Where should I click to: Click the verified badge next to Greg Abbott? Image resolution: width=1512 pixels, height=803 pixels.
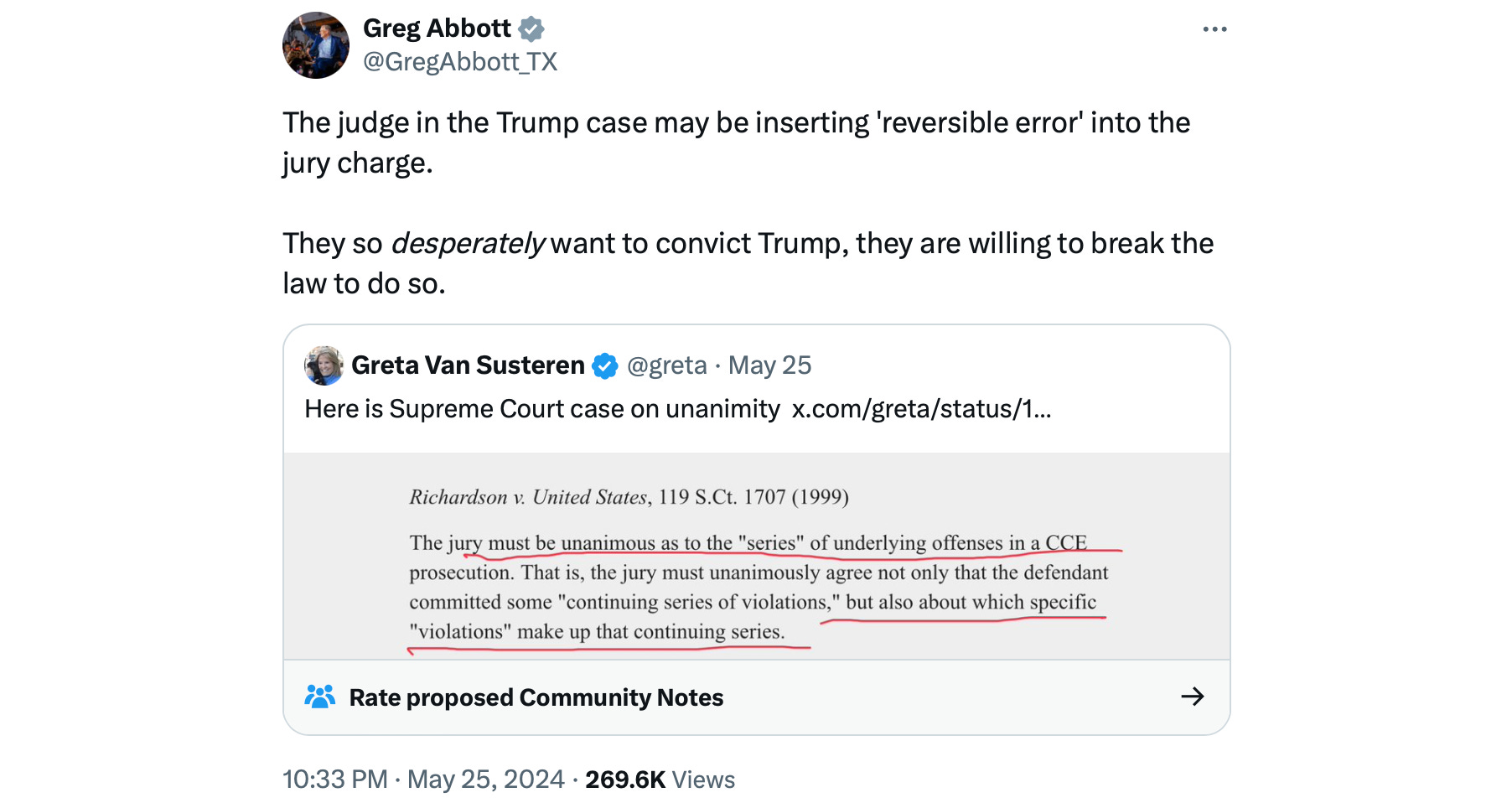(x=531, y=29)
